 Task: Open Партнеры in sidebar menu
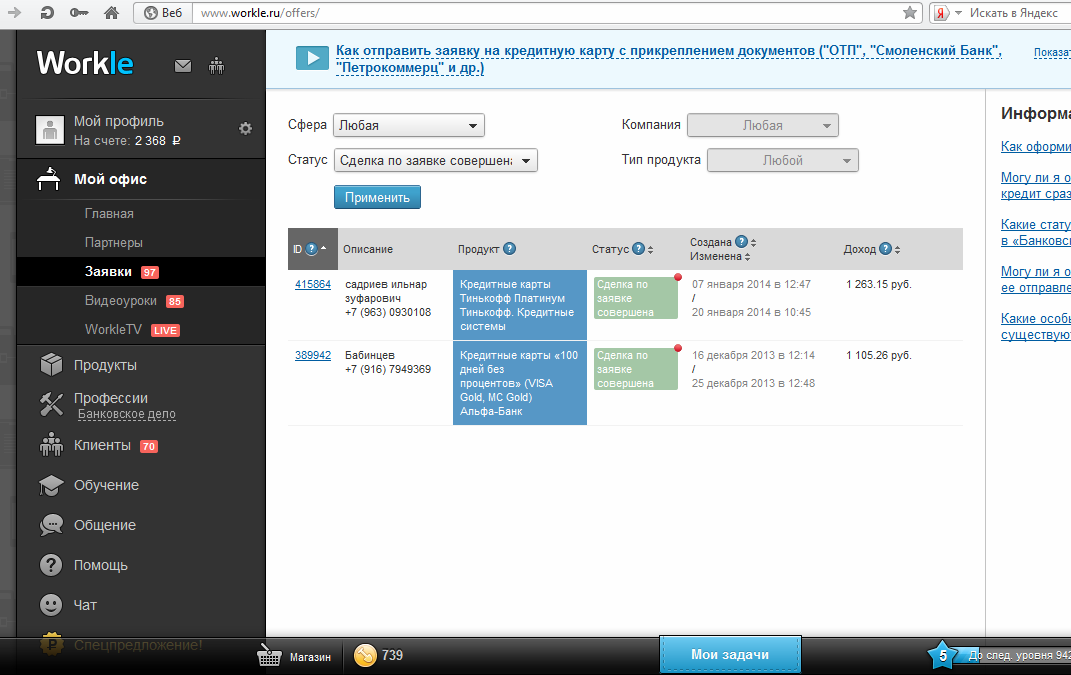click(x=113, y=243)
